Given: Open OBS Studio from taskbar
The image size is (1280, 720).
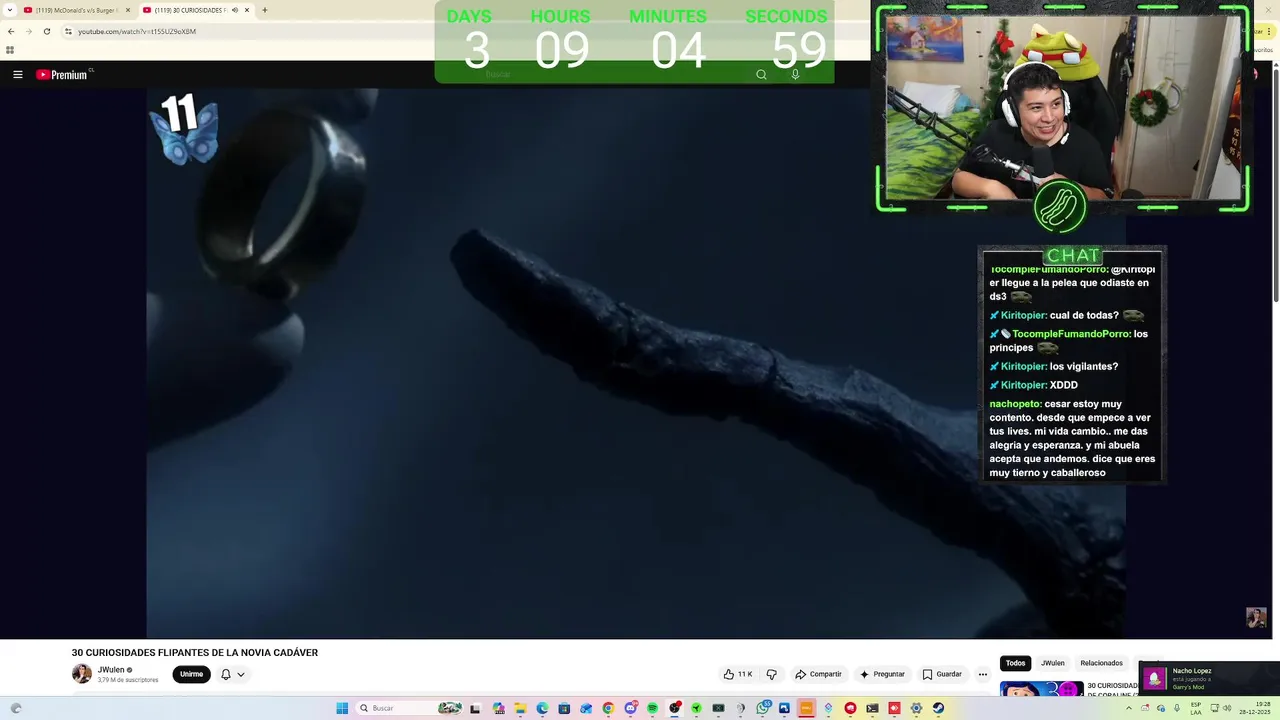Looking at the screenshot, I should tap(675, 708).
